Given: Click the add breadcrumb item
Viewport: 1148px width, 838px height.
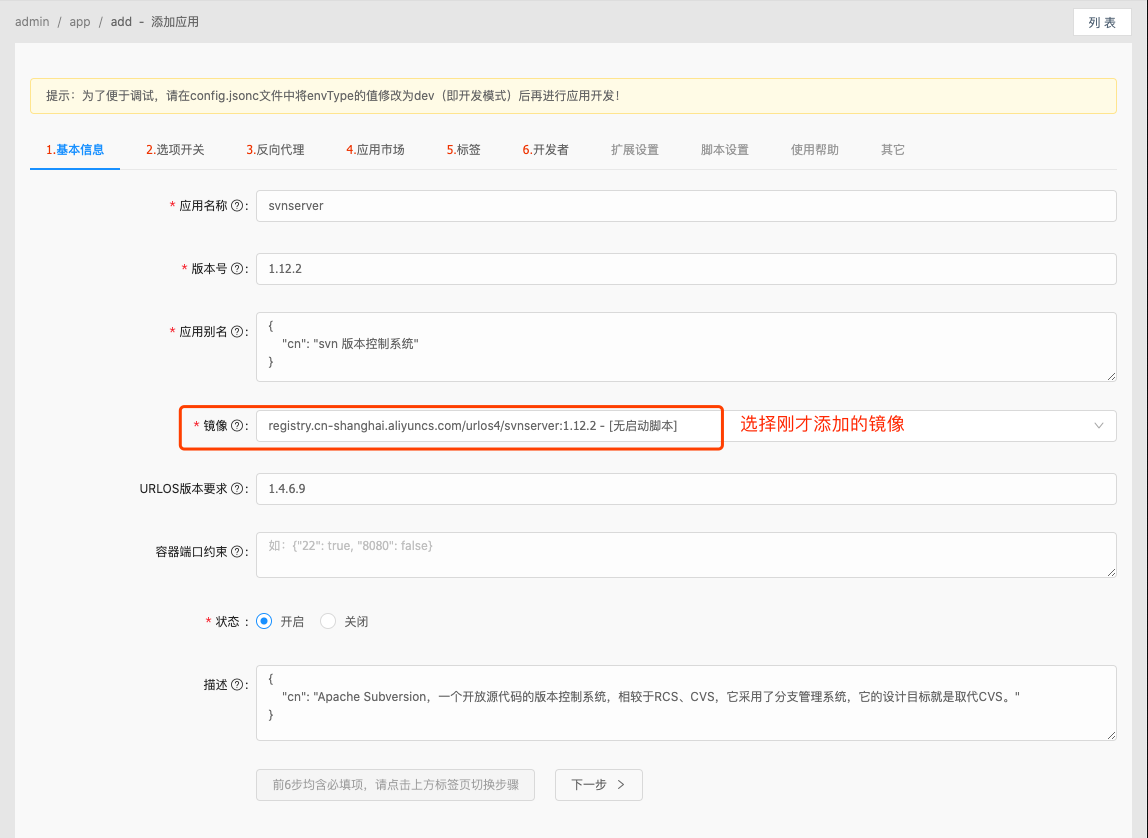Looking at the screenshot, I should point(122,22).
